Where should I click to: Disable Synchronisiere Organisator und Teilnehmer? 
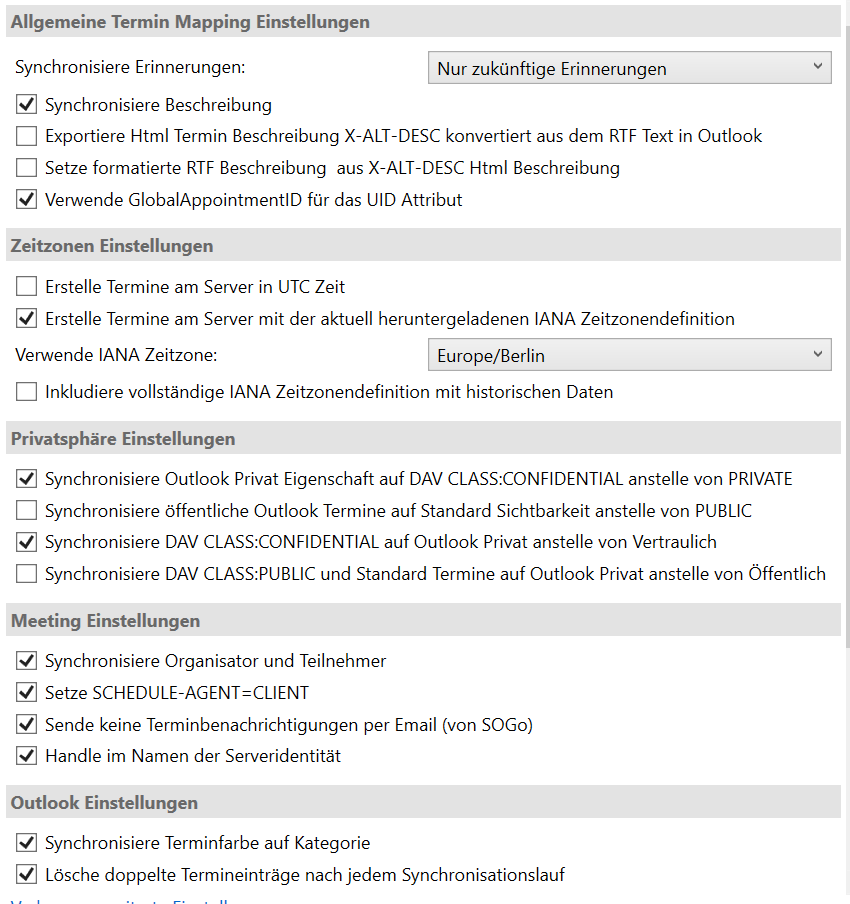click(x=26, y=660)
